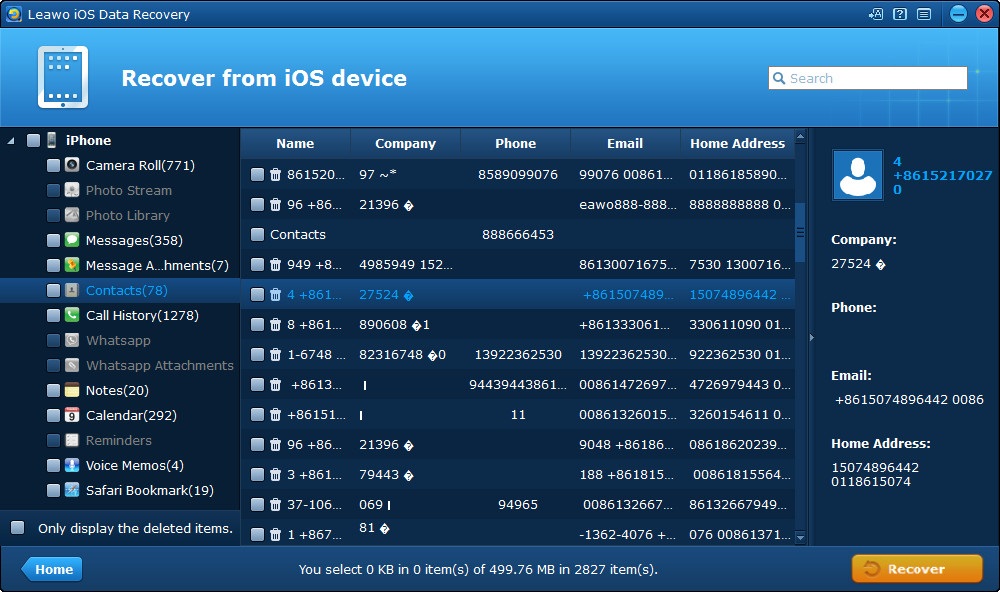Tick checkbox of the 8 +861 row
Screen dimensions: 1000x592
[257, 325]
